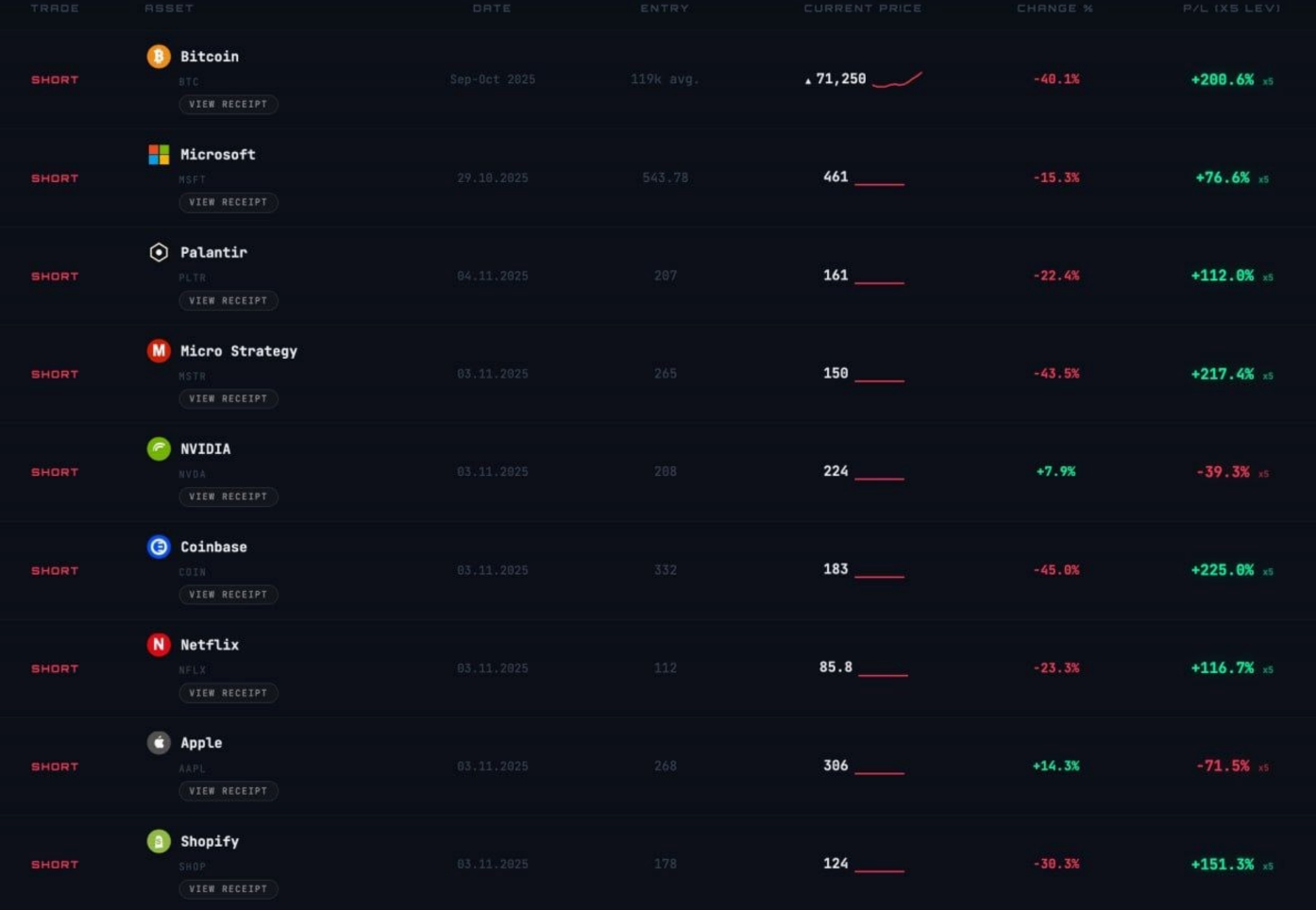
Task: Click Apple's -71.5% P/L value
Action: (1223, 766)
